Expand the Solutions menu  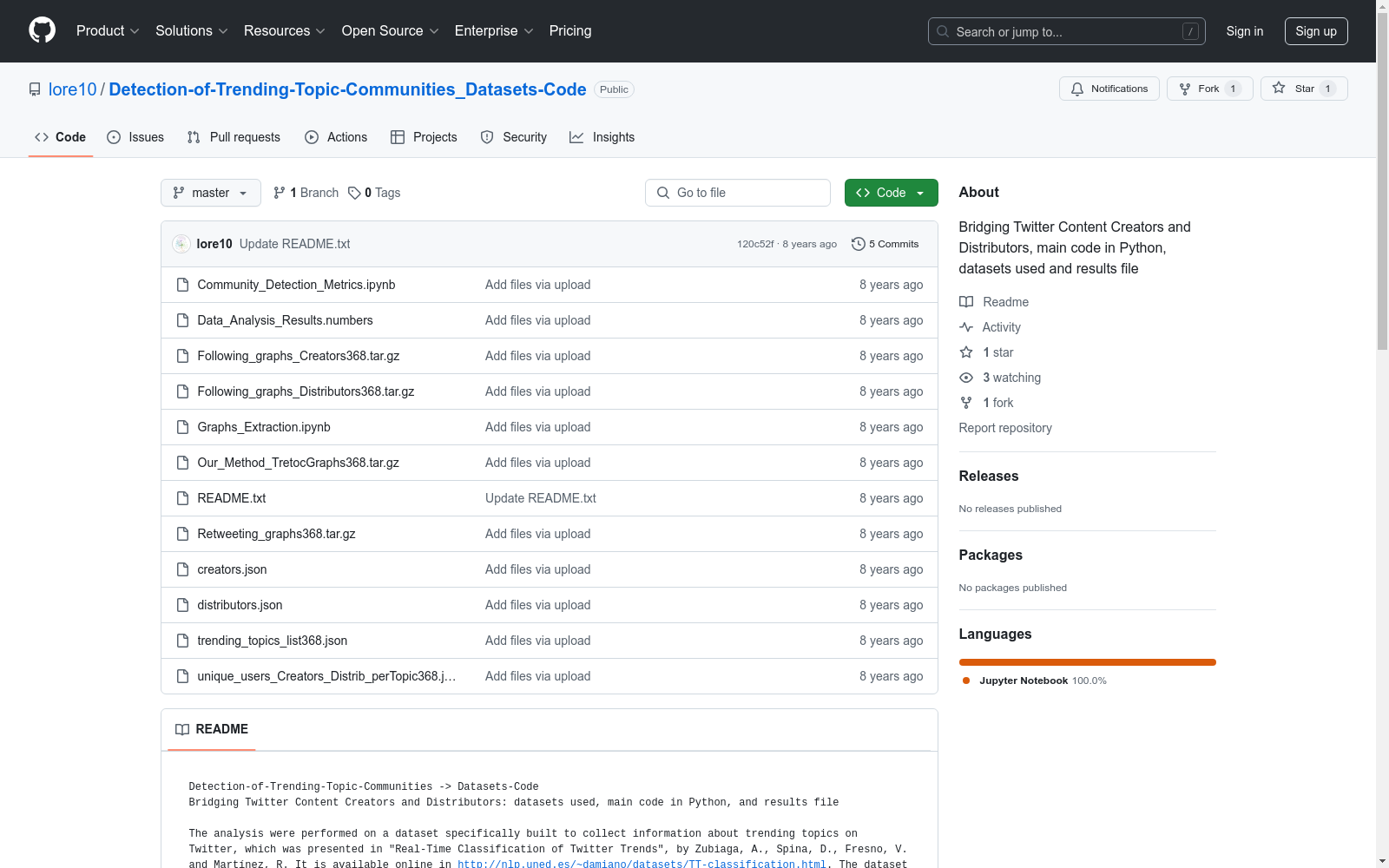(x=192, y=31)
